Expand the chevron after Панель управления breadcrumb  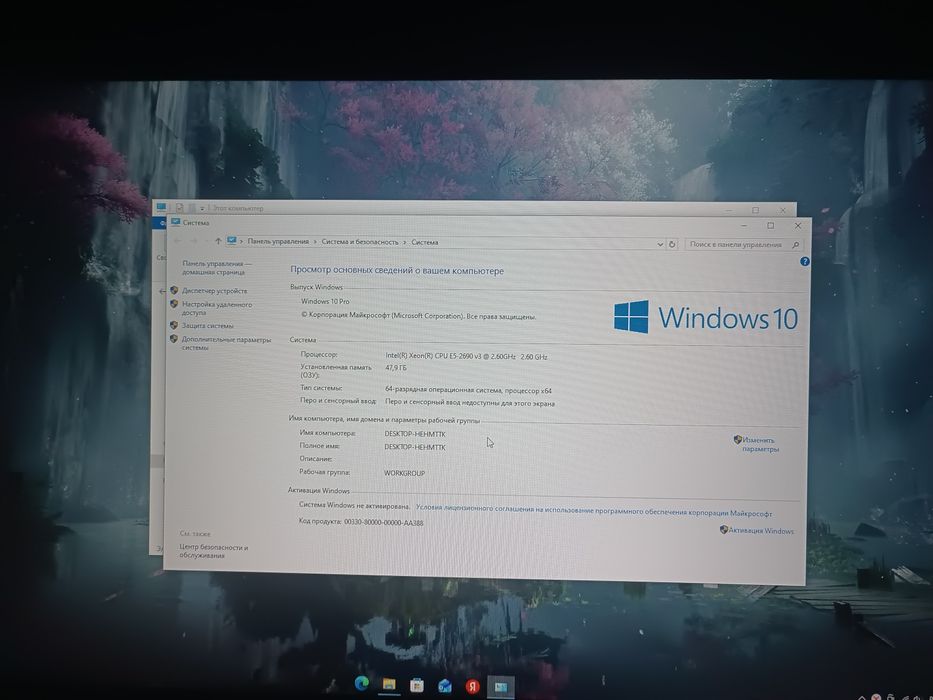click(315, 242)
